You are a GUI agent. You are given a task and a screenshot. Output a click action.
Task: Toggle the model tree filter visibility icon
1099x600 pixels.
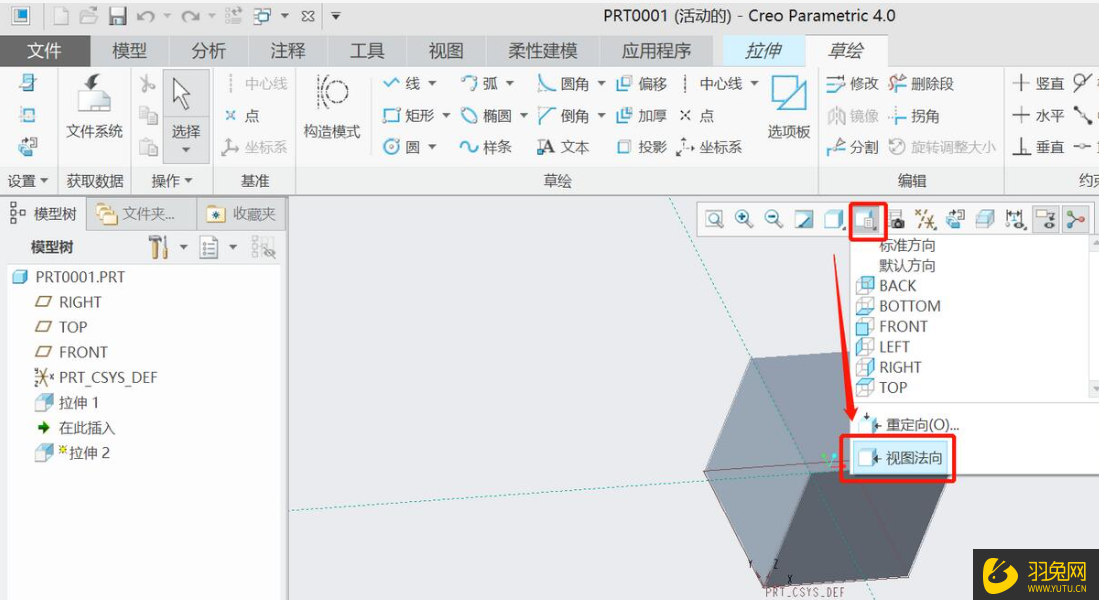pos(263,247)
